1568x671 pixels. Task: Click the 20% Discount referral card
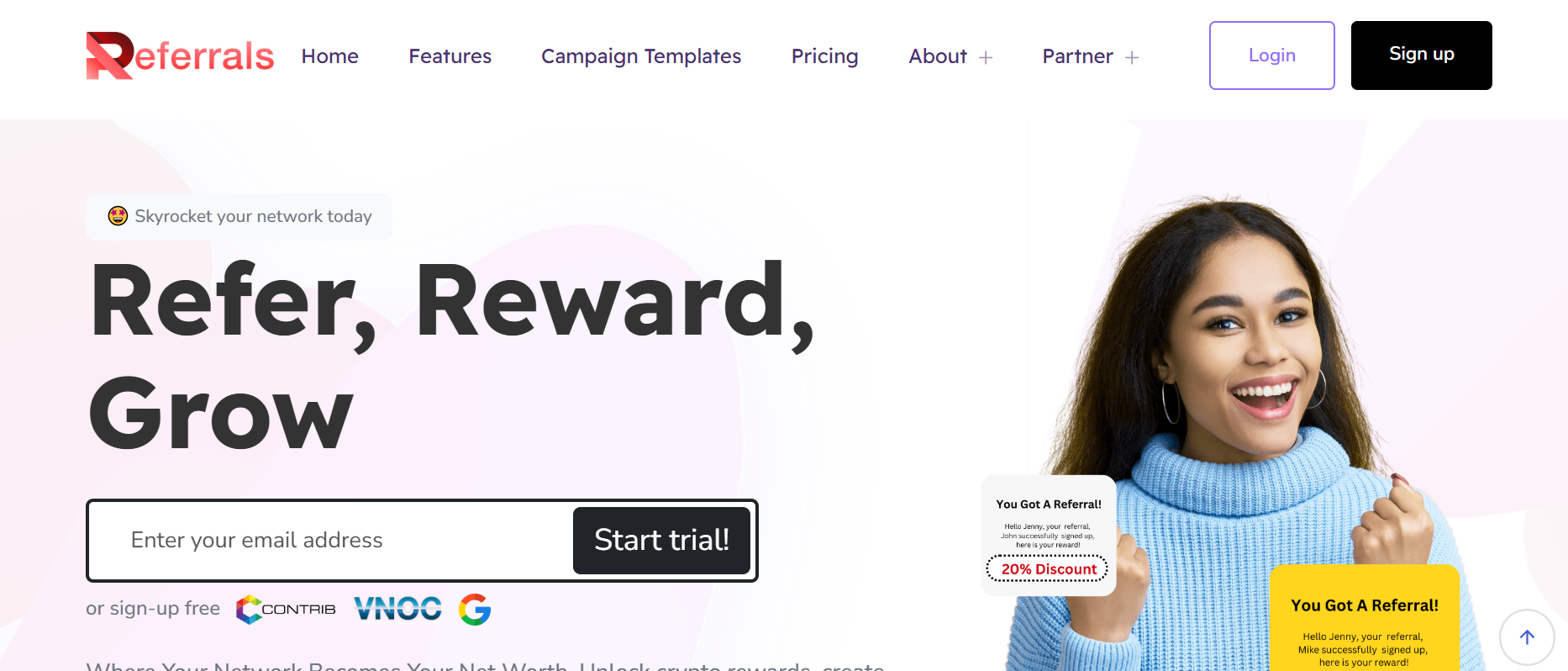tap(1049, 536)
